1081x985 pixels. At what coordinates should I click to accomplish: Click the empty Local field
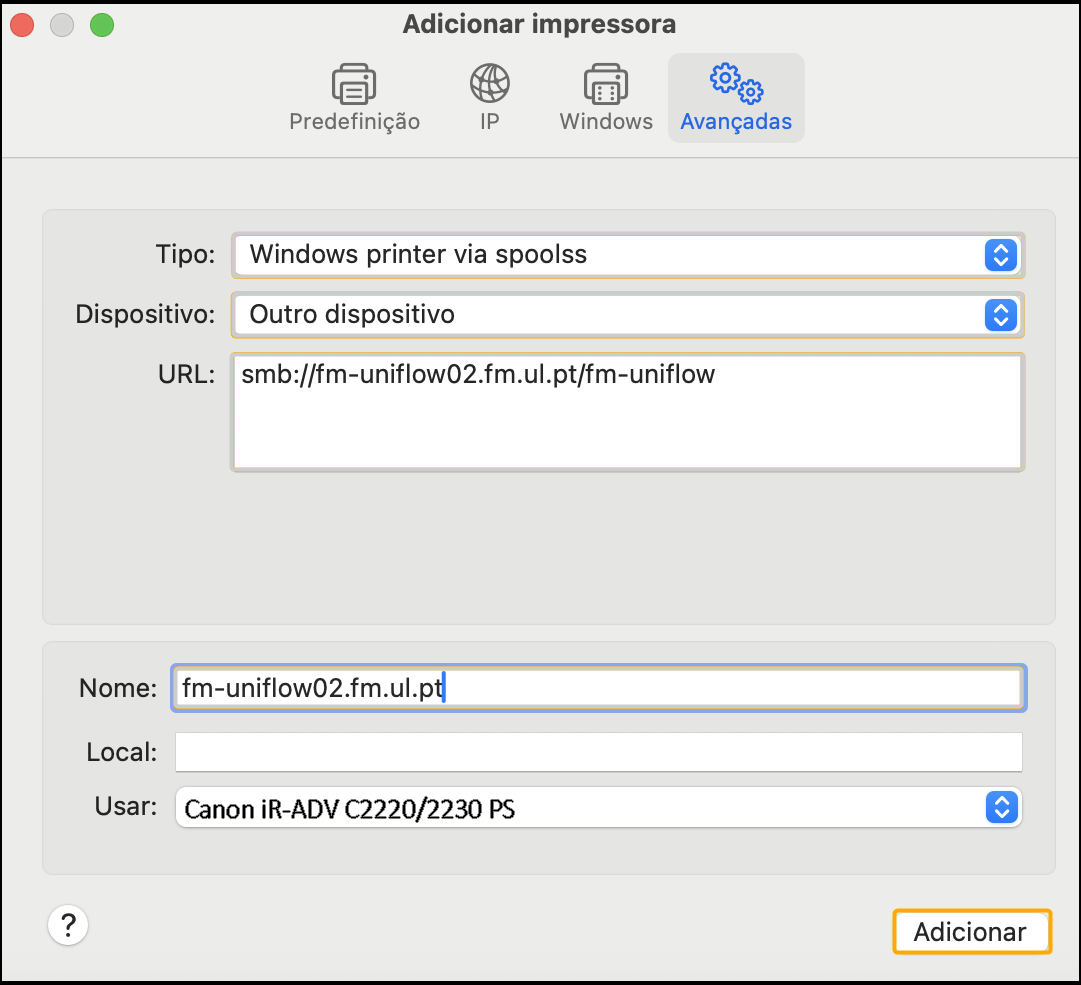[598, 752]
